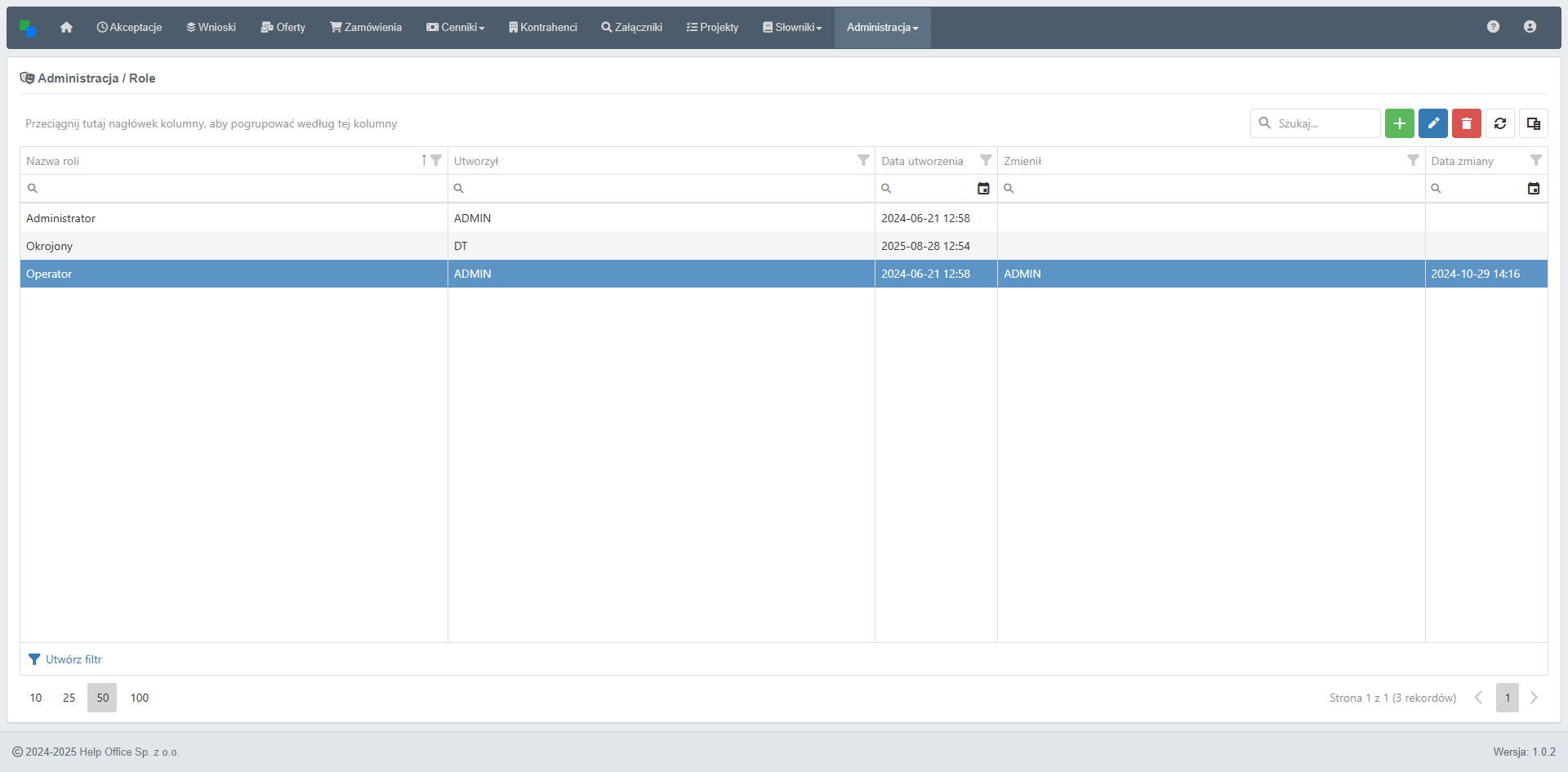Open filter for Nazwa roli column

click(x=436, y=161)
